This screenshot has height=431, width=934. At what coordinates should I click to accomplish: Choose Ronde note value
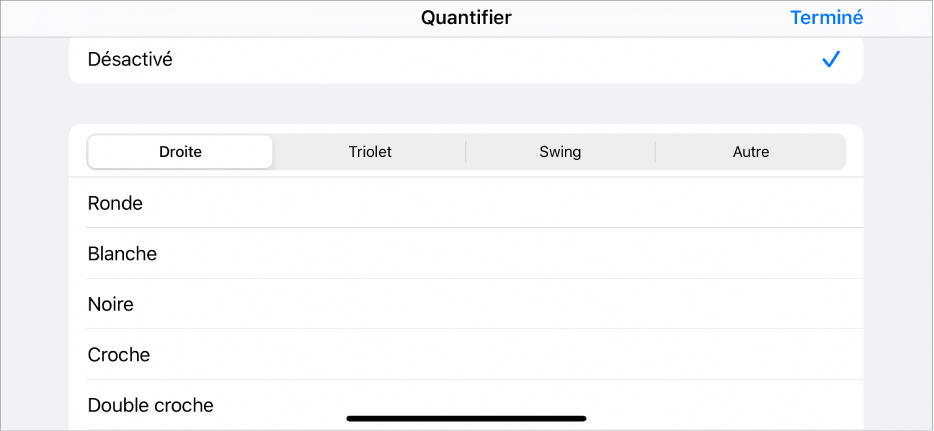click(x=116, y=203)
